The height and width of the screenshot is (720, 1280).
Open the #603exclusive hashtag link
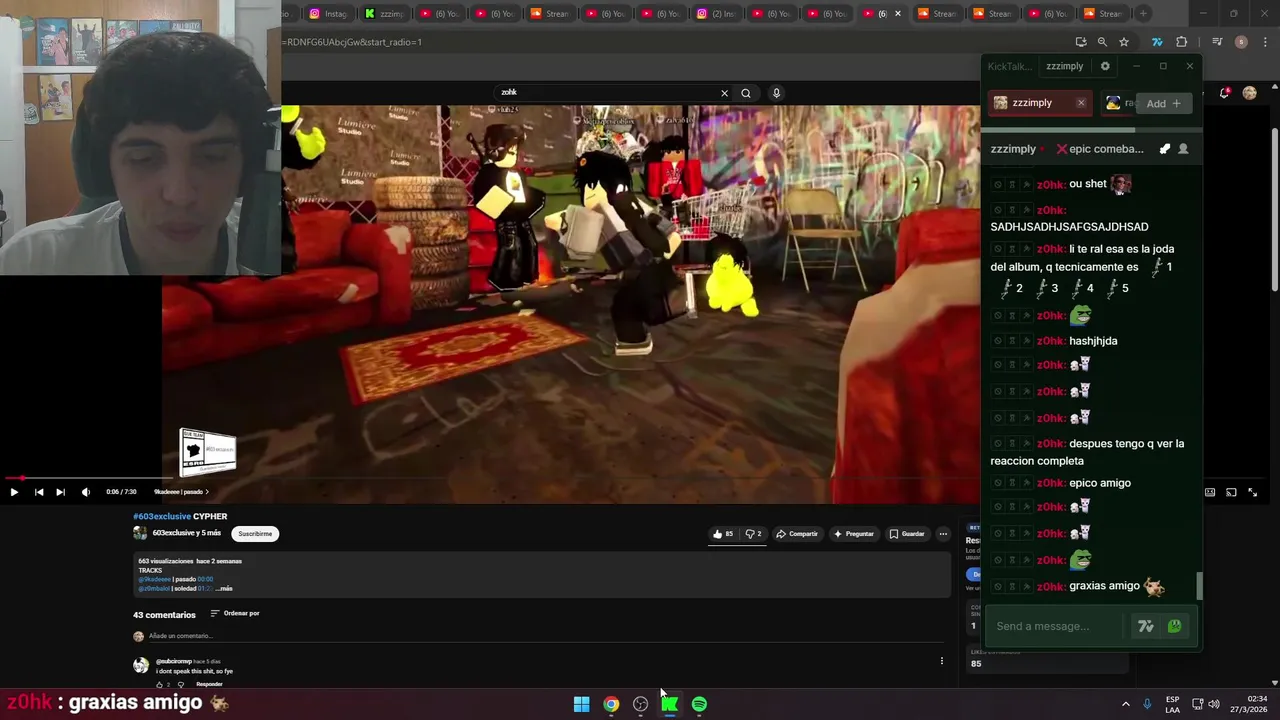point(162,517)
